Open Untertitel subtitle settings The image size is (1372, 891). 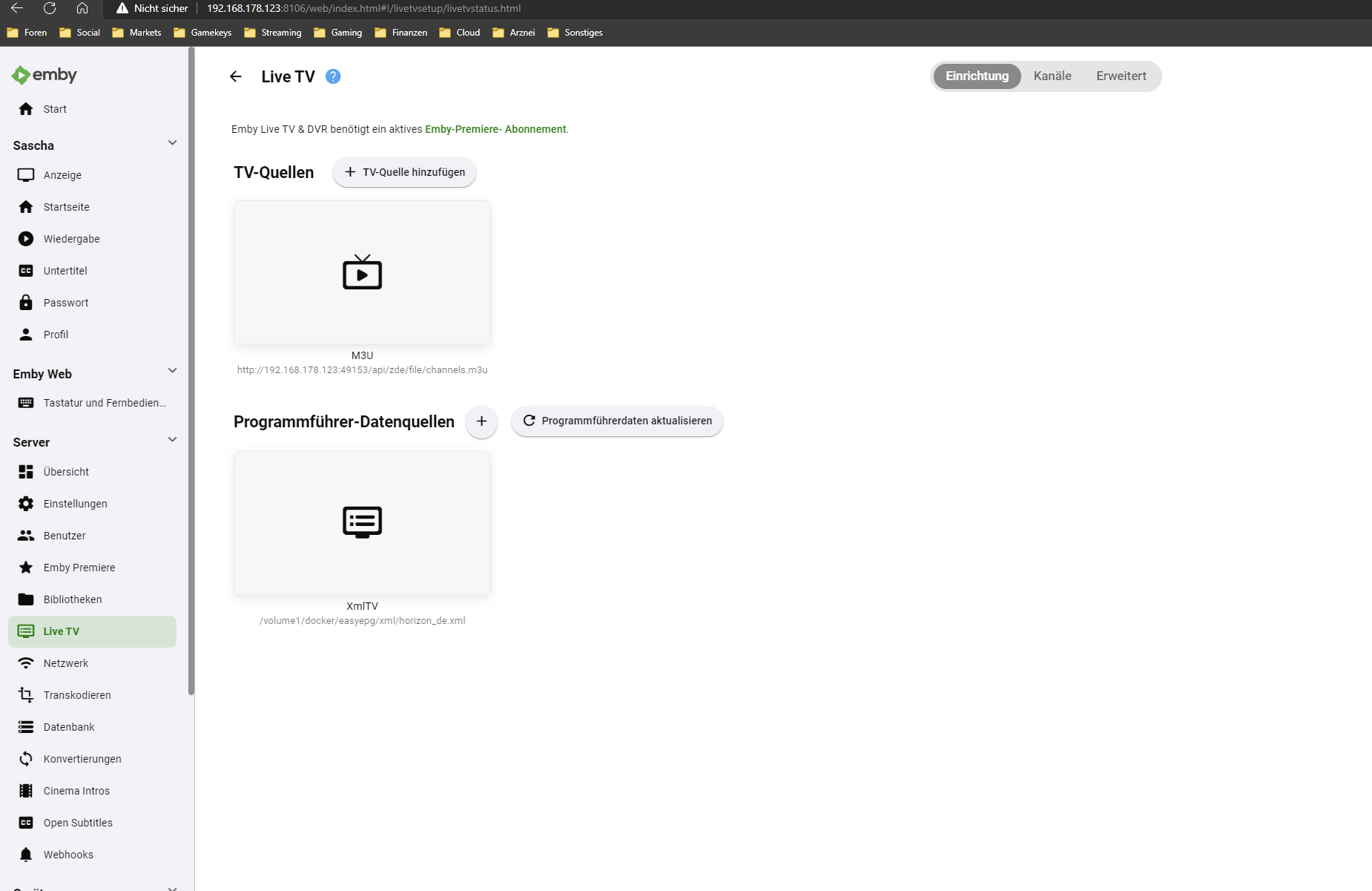click(x=92, y=271)
